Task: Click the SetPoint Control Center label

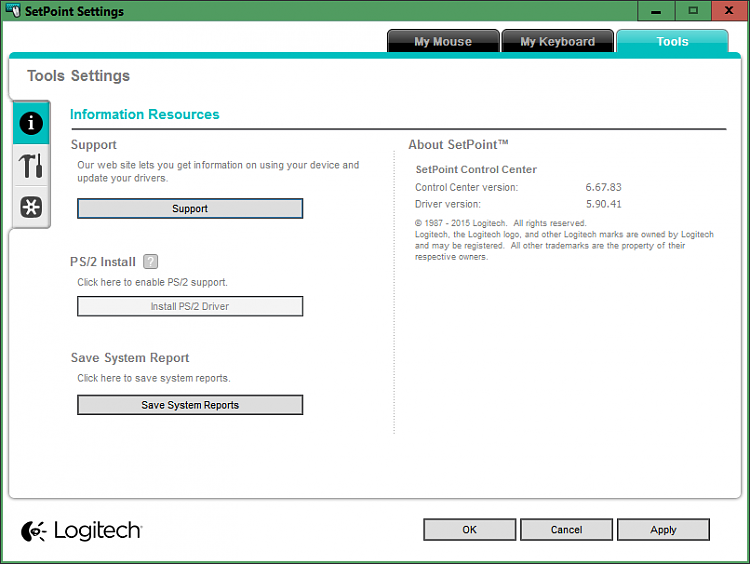Action: pos(476,169)
